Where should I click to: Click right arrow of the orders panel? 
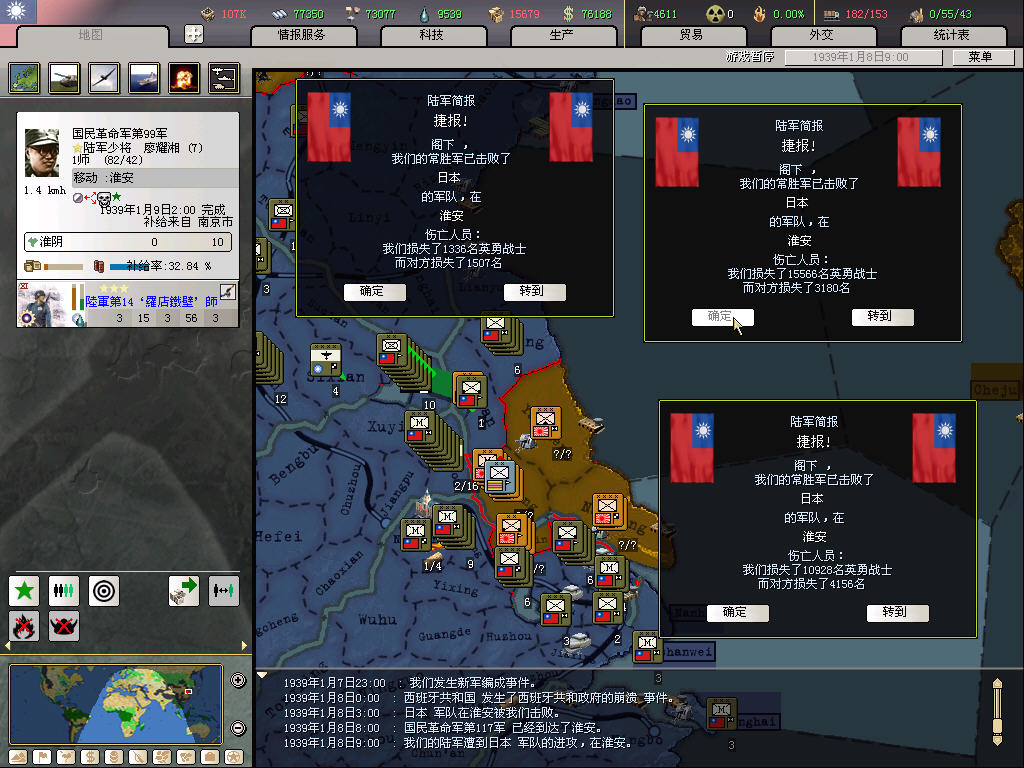click(244, 645)
